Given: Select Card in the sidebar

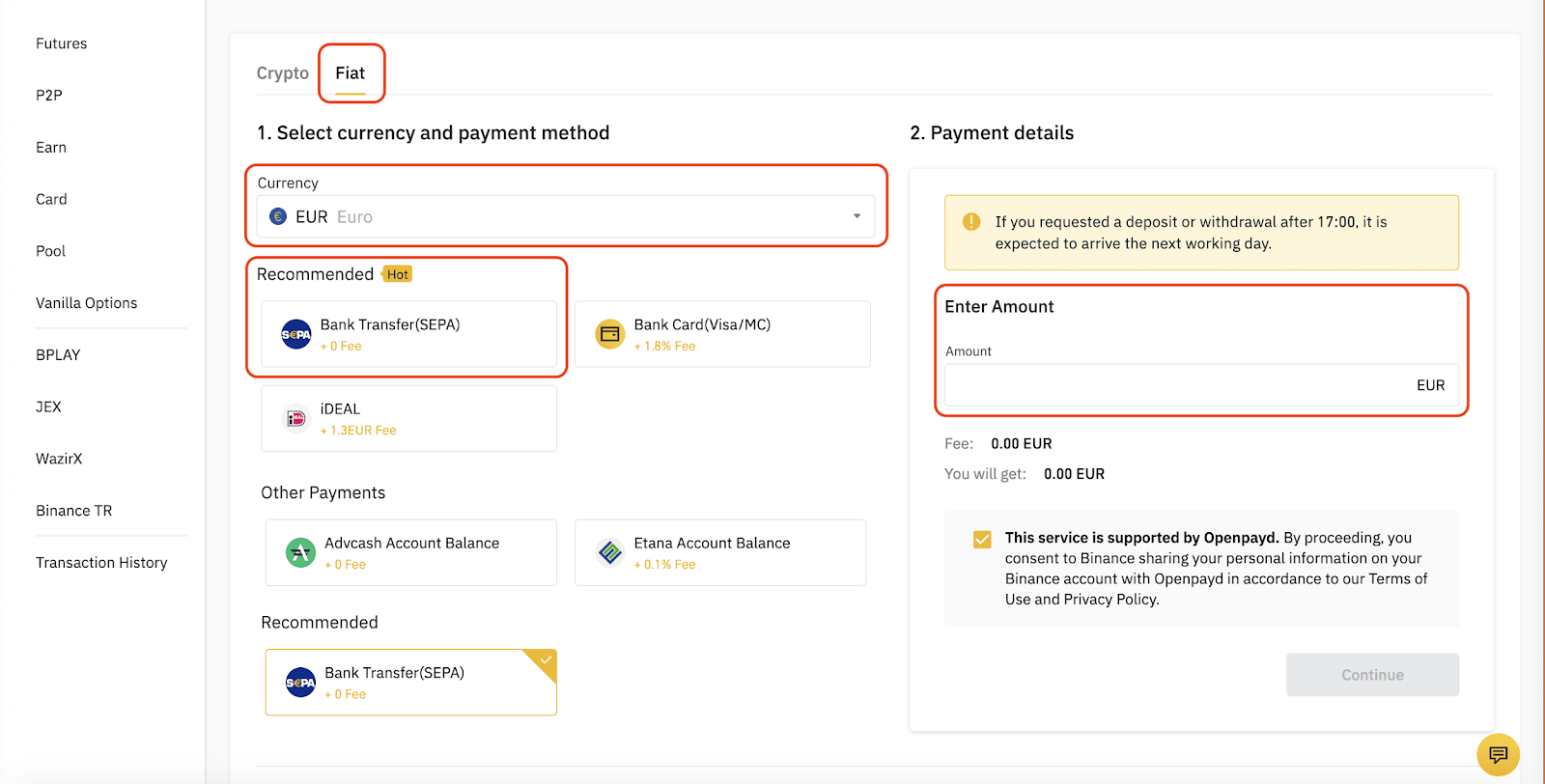Looking at the screenshot, I should pos(52,199).
